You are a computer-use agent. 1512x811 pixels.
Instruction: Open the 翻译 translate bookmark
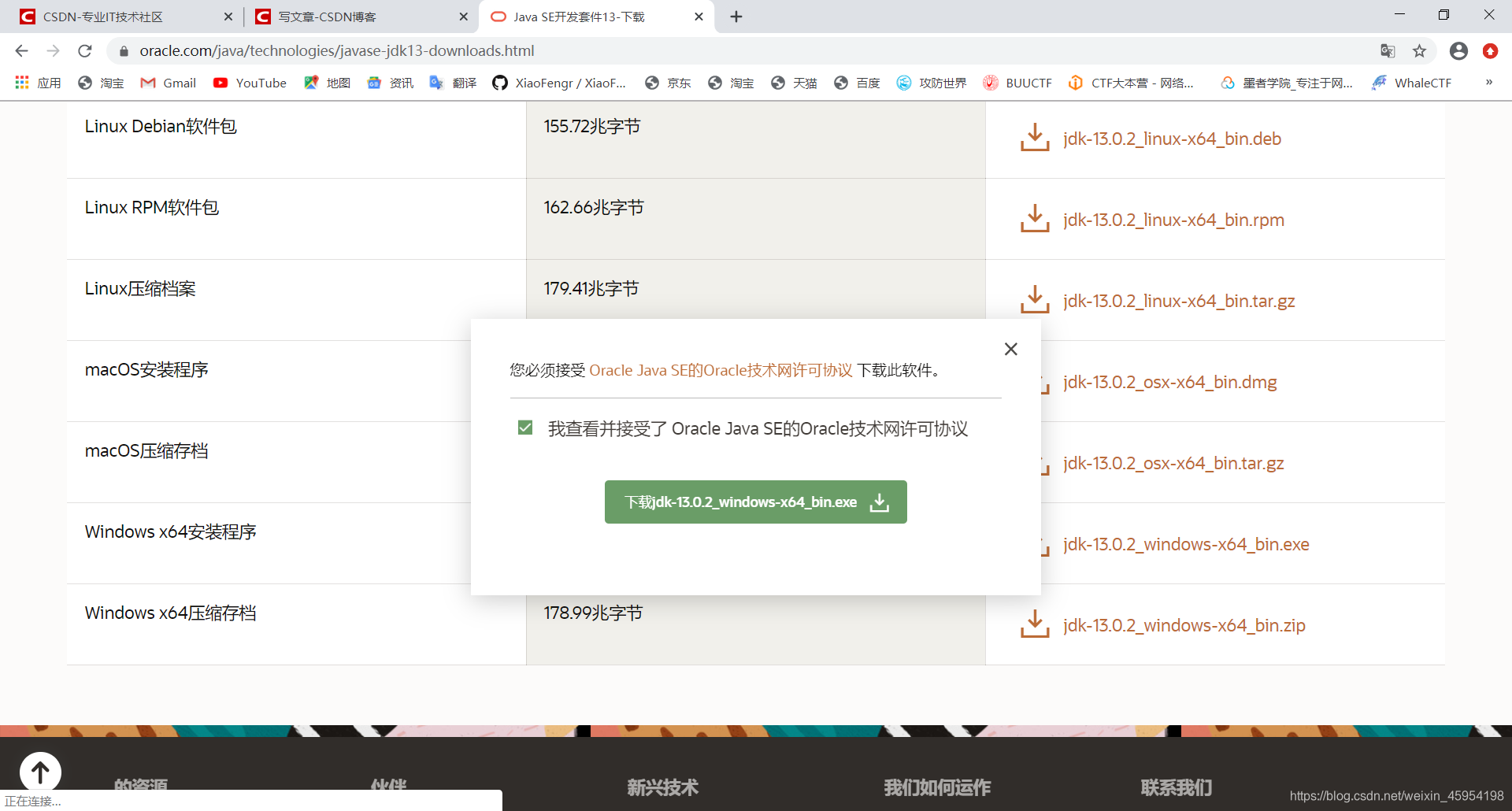point(453,83)
